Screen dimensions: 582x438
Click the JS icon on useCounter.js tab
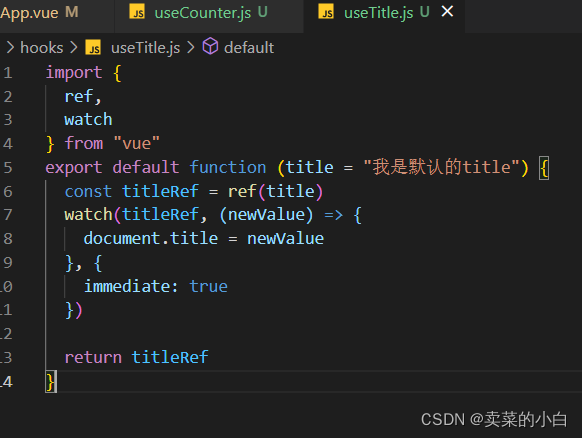[137, 12]
